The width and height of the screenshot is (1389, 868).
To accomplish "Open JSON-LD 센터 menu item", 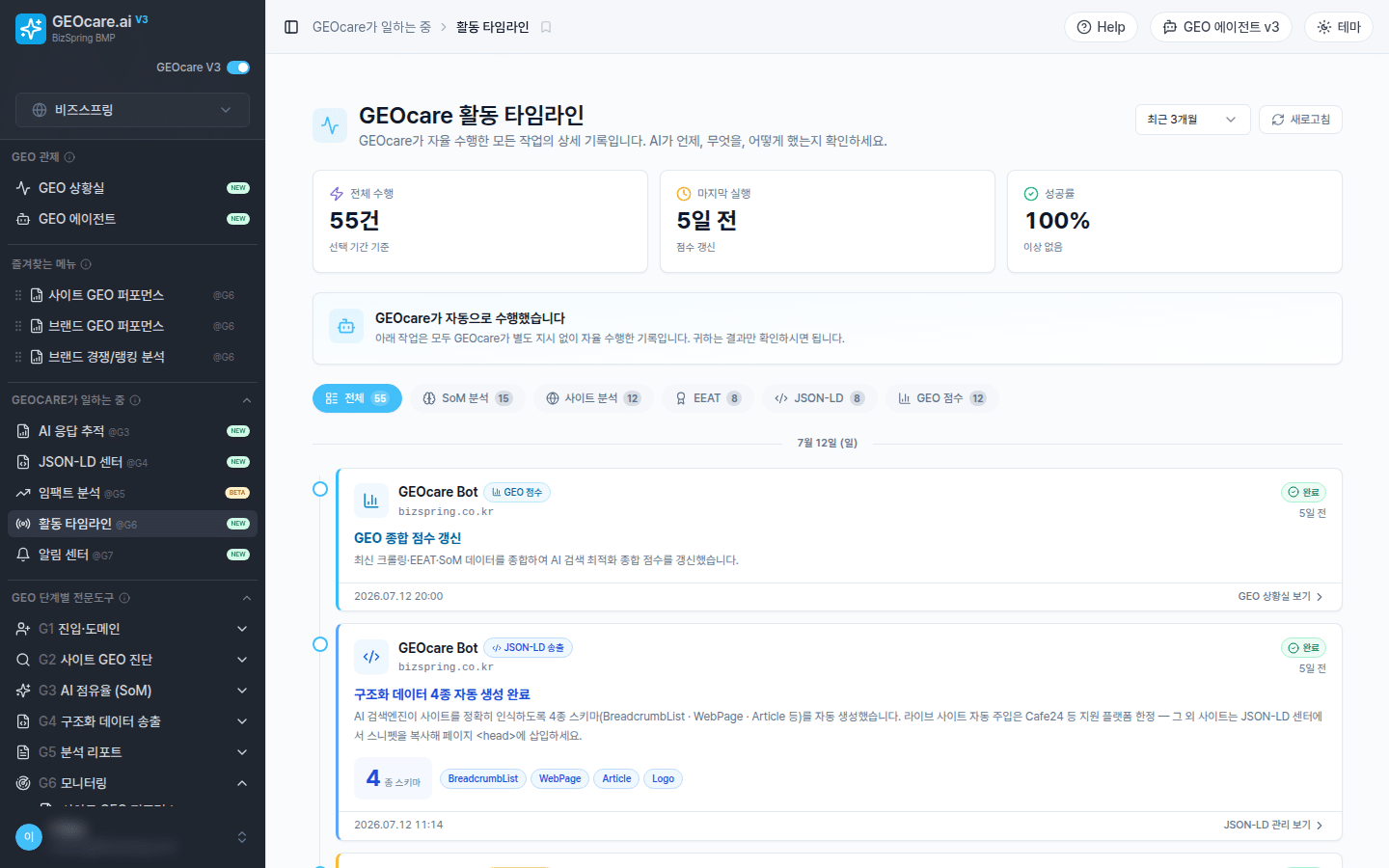I will (x=132, y=462).
